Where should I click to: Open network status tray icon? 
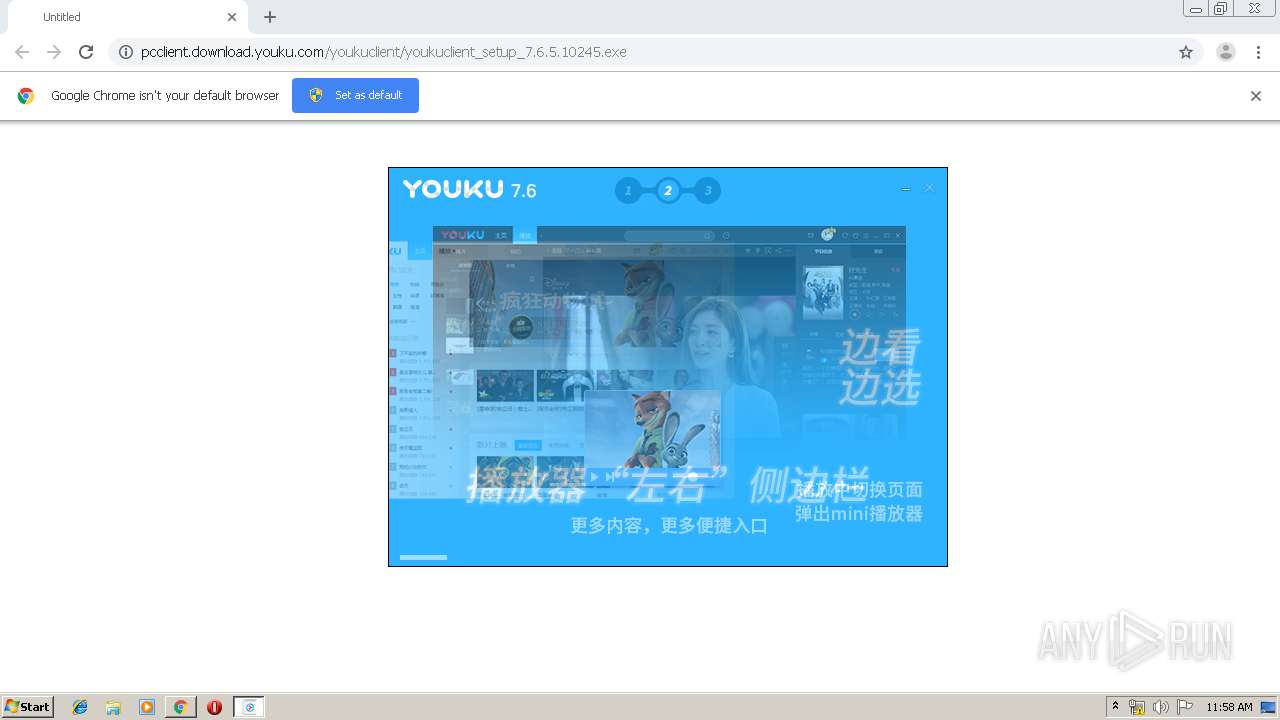point(1137,707)
